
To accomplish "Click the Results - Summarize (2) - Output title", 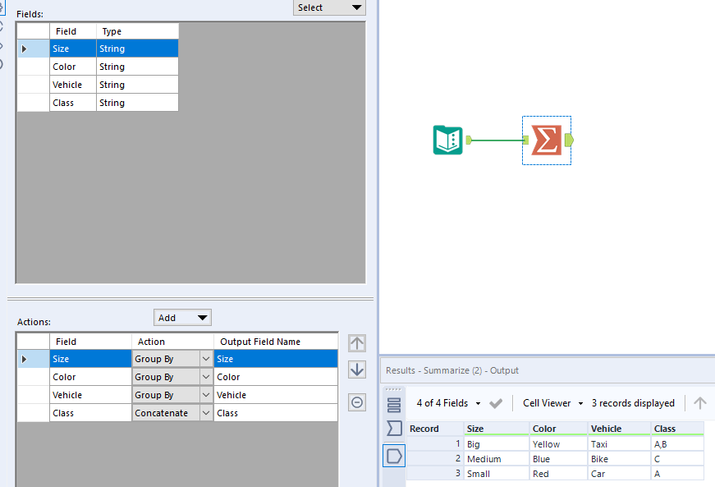I will 452,370.
